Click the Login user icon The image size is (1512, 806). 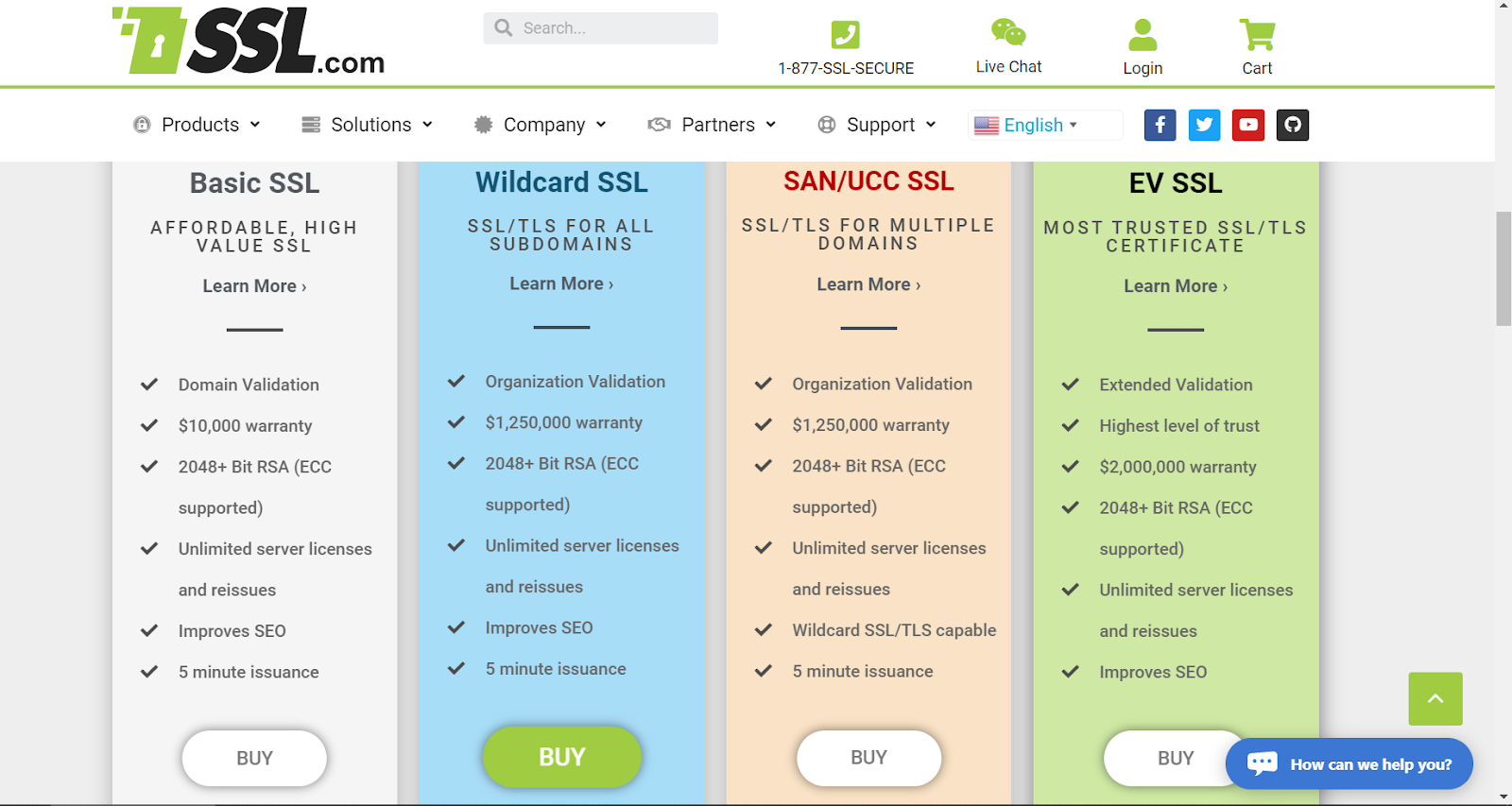(1143, 35)
